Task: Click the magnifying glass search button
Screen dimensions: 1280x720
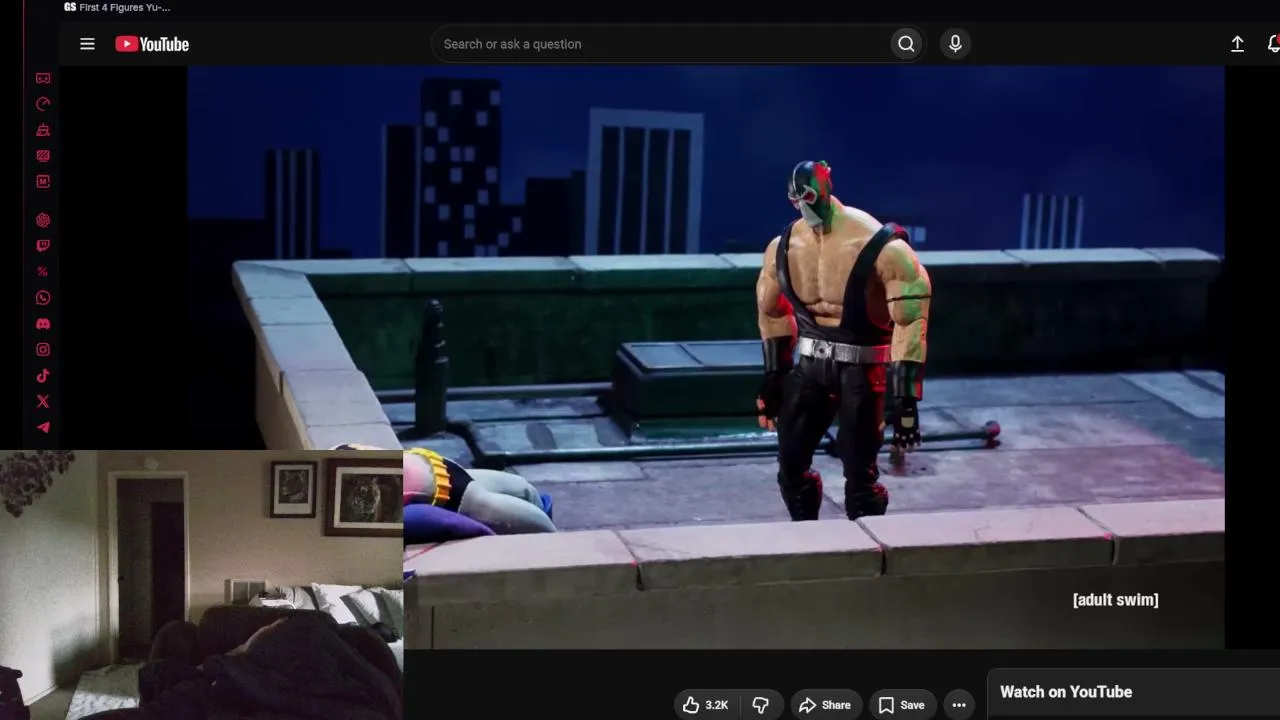Action: click(906, 44)
